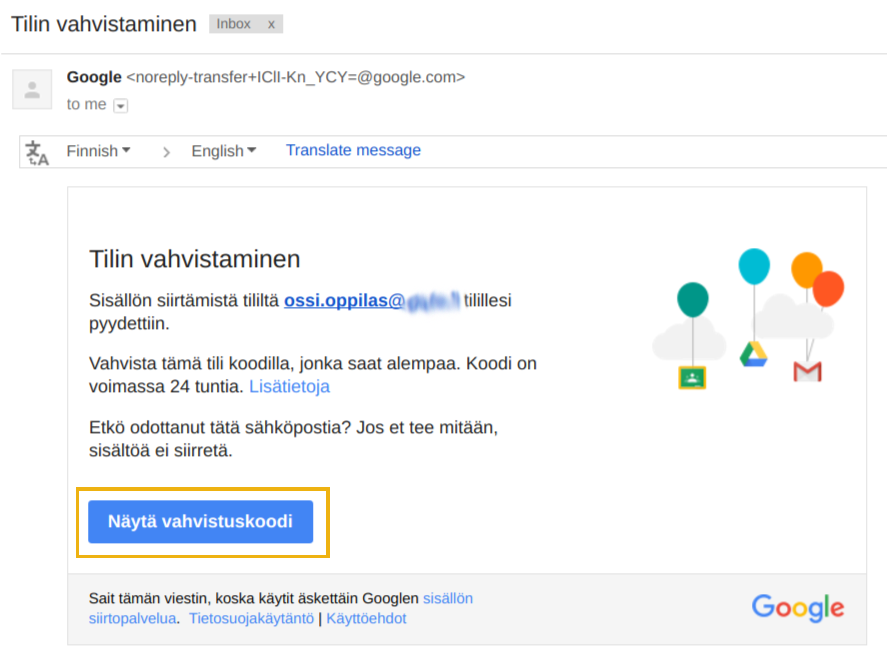Image resolution: width=887 pixels, height=652 pixels.
Task: Click the Näytä vahvistuskoodi button
Action: click(200, 521)
